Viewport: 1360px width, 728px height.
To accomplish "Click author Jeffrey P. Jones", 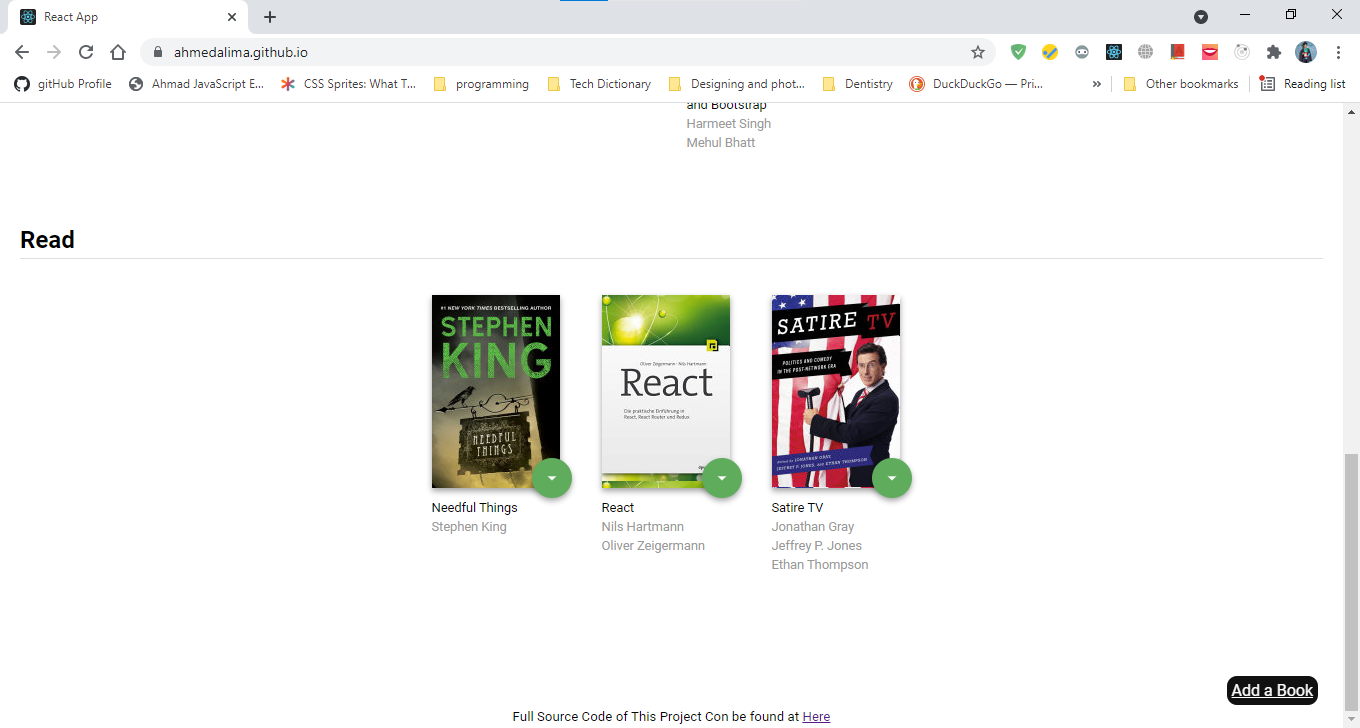I will tap(816, 545).
